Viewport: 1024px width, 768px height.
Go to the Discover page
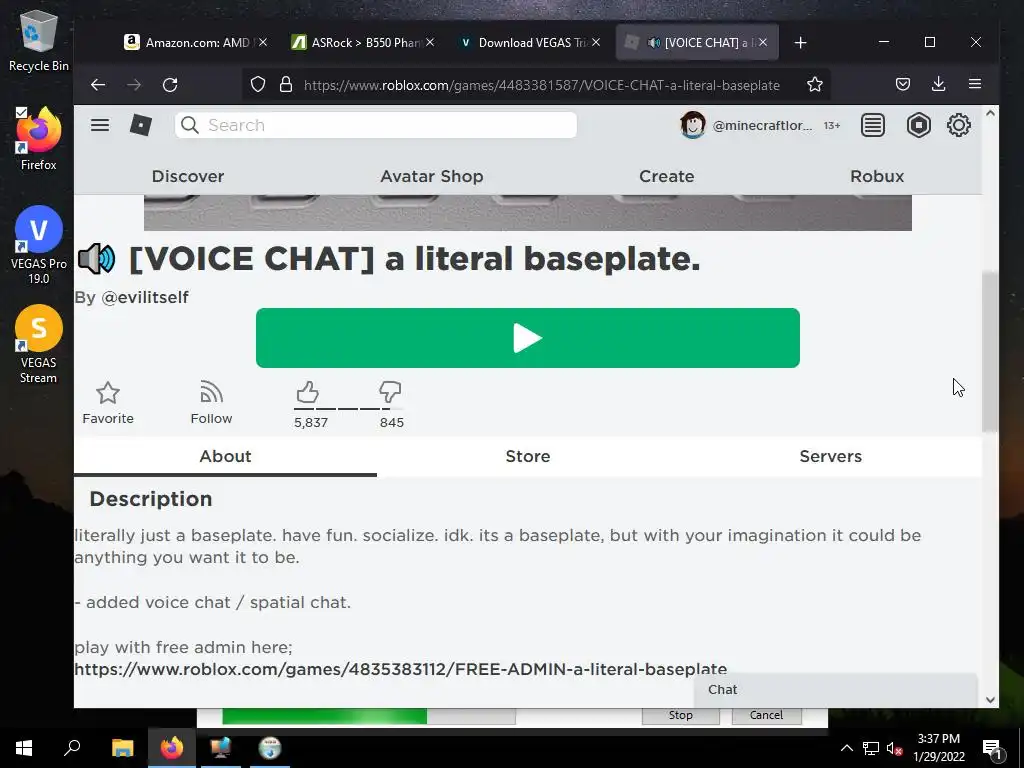[188, 176]
